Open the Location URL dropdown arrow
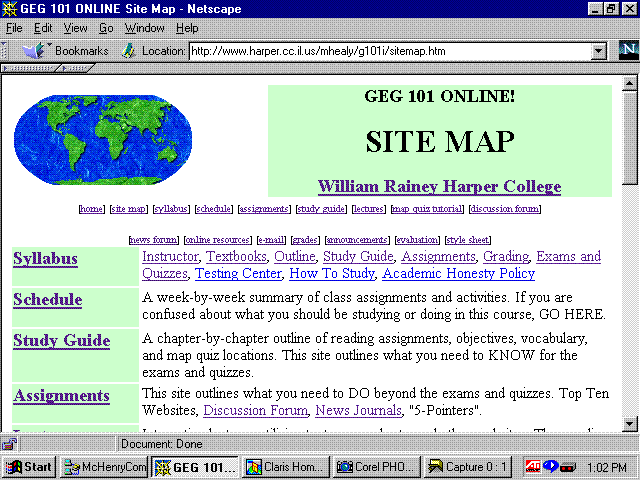 click(598, 51)
